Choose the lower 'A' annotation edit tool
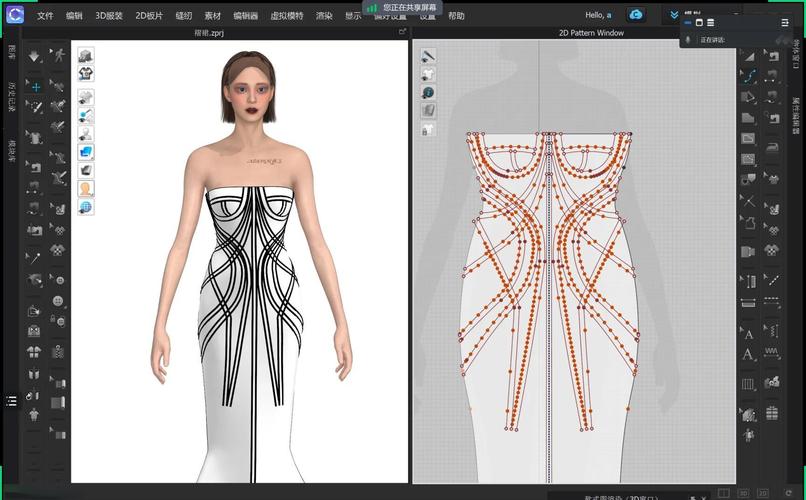 748,354
